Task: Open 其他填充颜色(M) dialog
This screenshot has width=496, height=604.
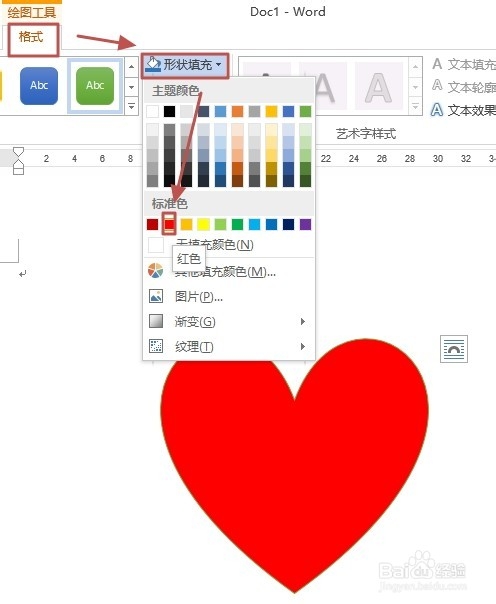Action: [x=229, y=272]
